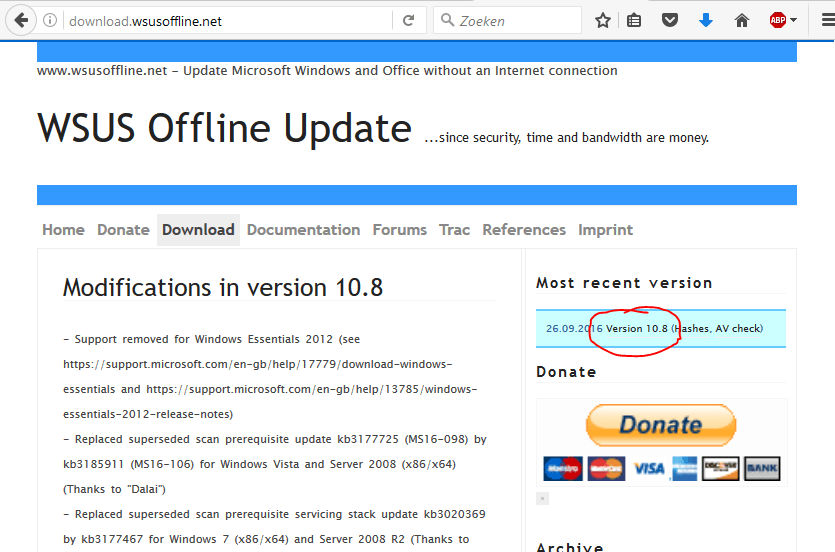
Task: Open the Home navigation tab
Action: pos(63,230)
